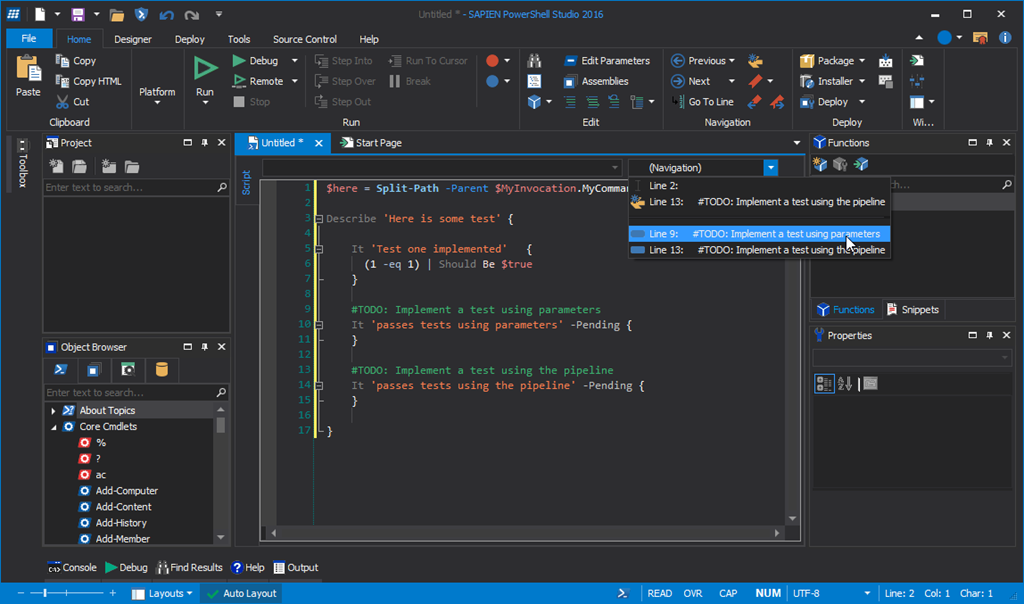Click the Functions tab at panel bottom
Viewport: 1024px width, 604px height.
(x=846, y=310)
